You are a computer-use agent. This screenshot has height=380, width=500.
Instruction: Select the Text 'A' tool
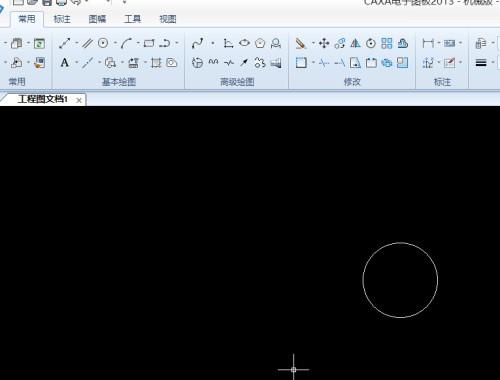click(65, 63)
